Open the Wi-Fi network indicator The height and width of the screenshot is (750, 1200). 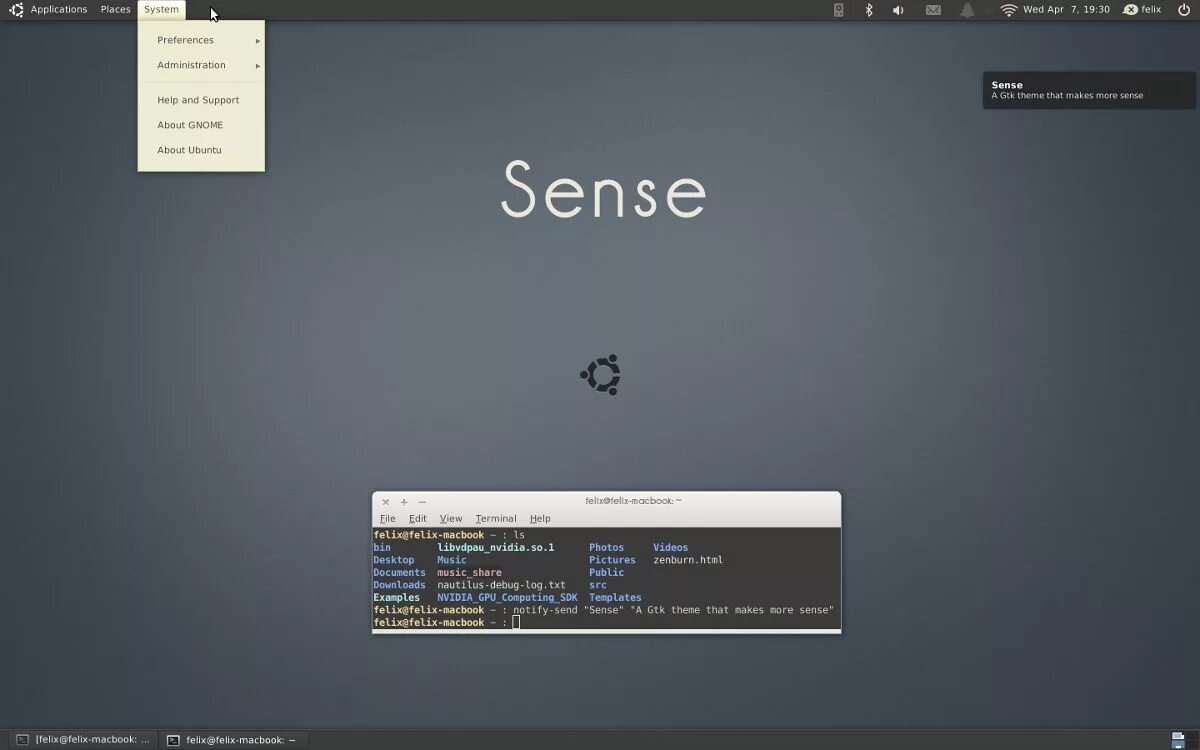(x=1008, y=10)
